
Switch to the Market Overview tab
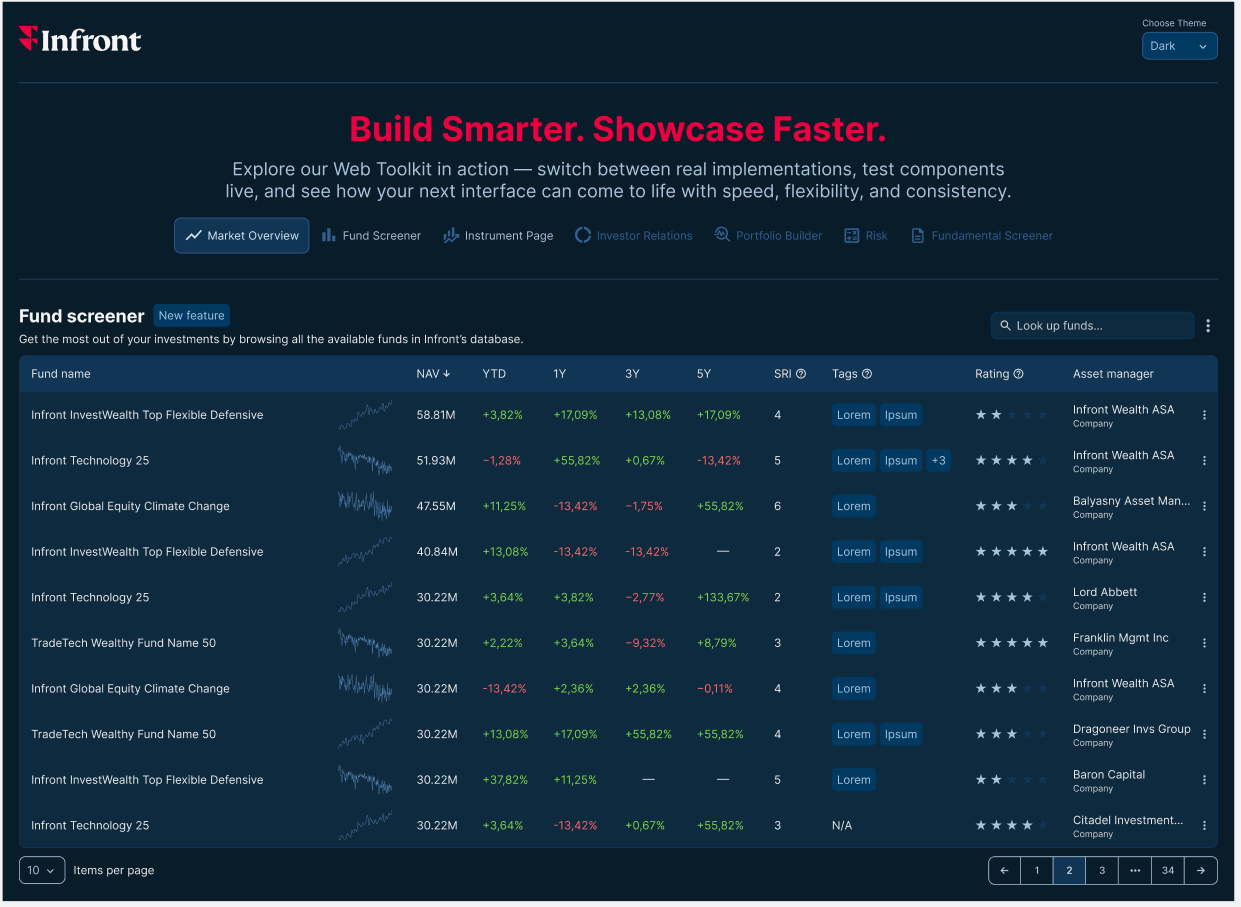click(241, 236)
